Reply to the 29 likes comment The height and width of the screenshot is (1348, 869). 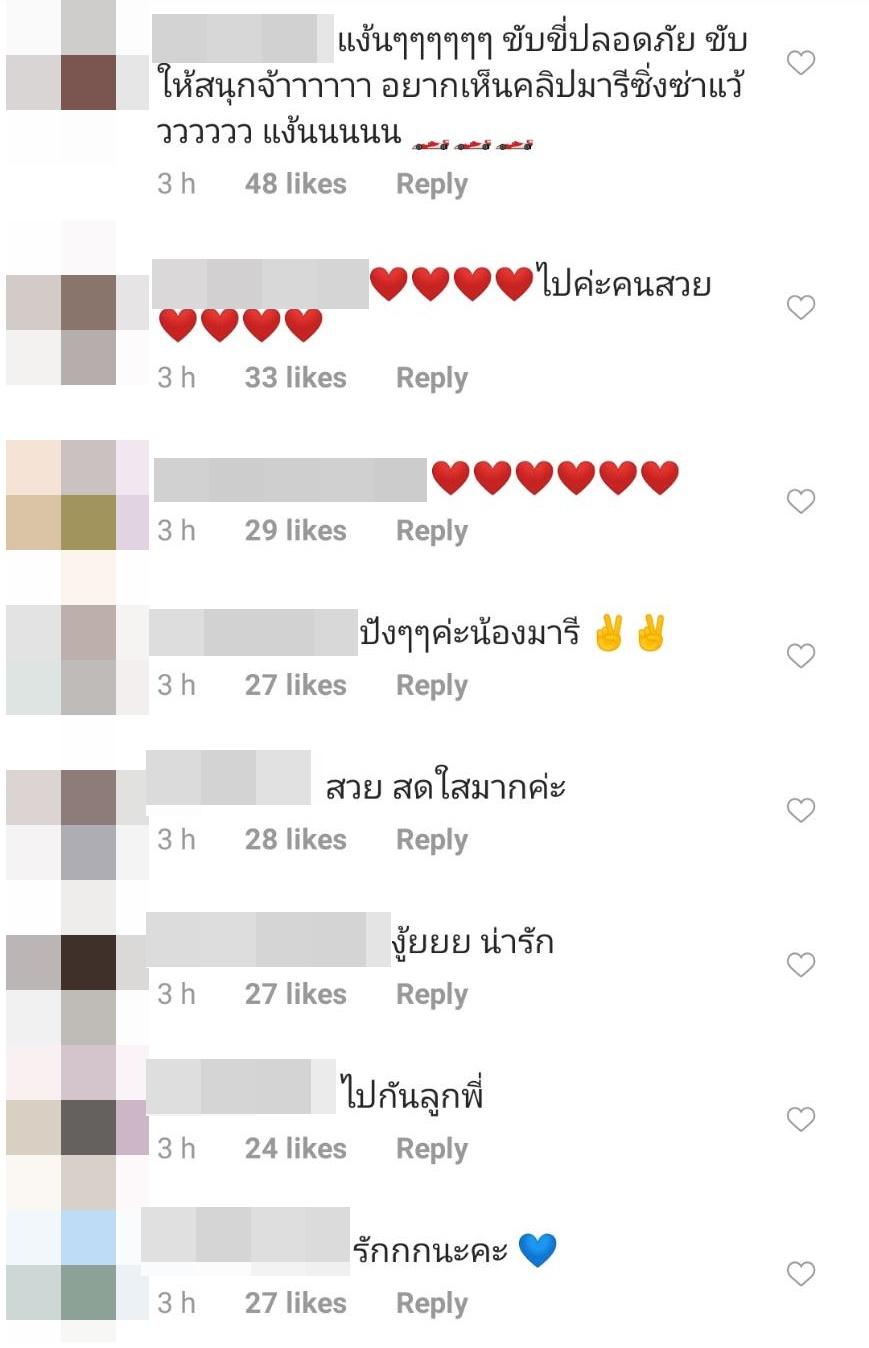(432, 531)
